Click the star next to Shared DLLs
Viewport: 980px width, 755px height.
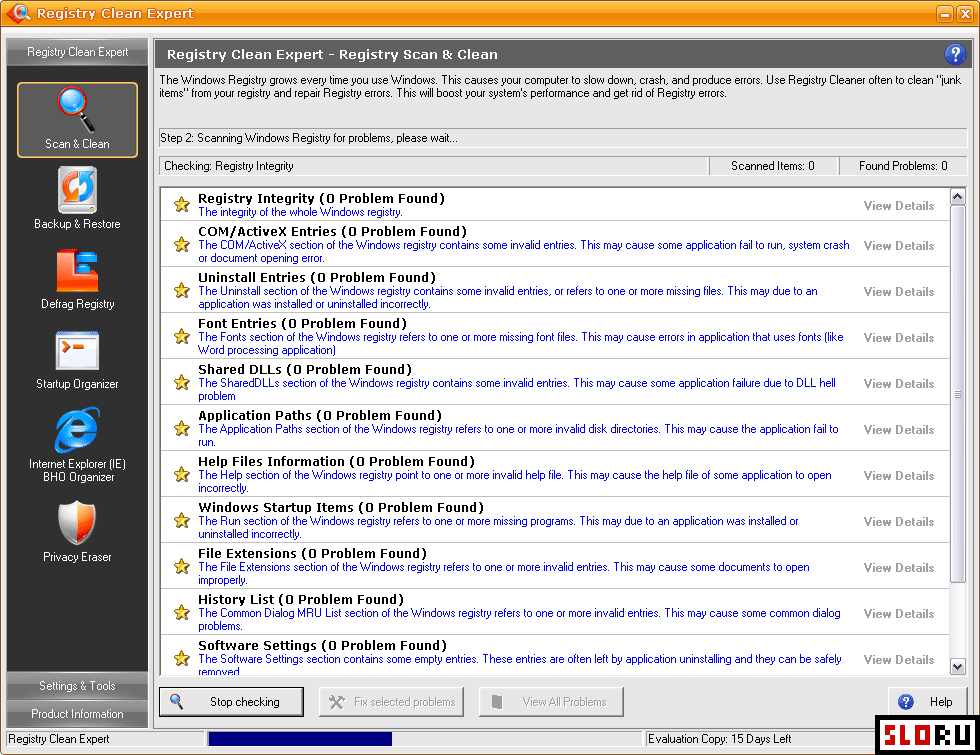click(x=182, y=382)
